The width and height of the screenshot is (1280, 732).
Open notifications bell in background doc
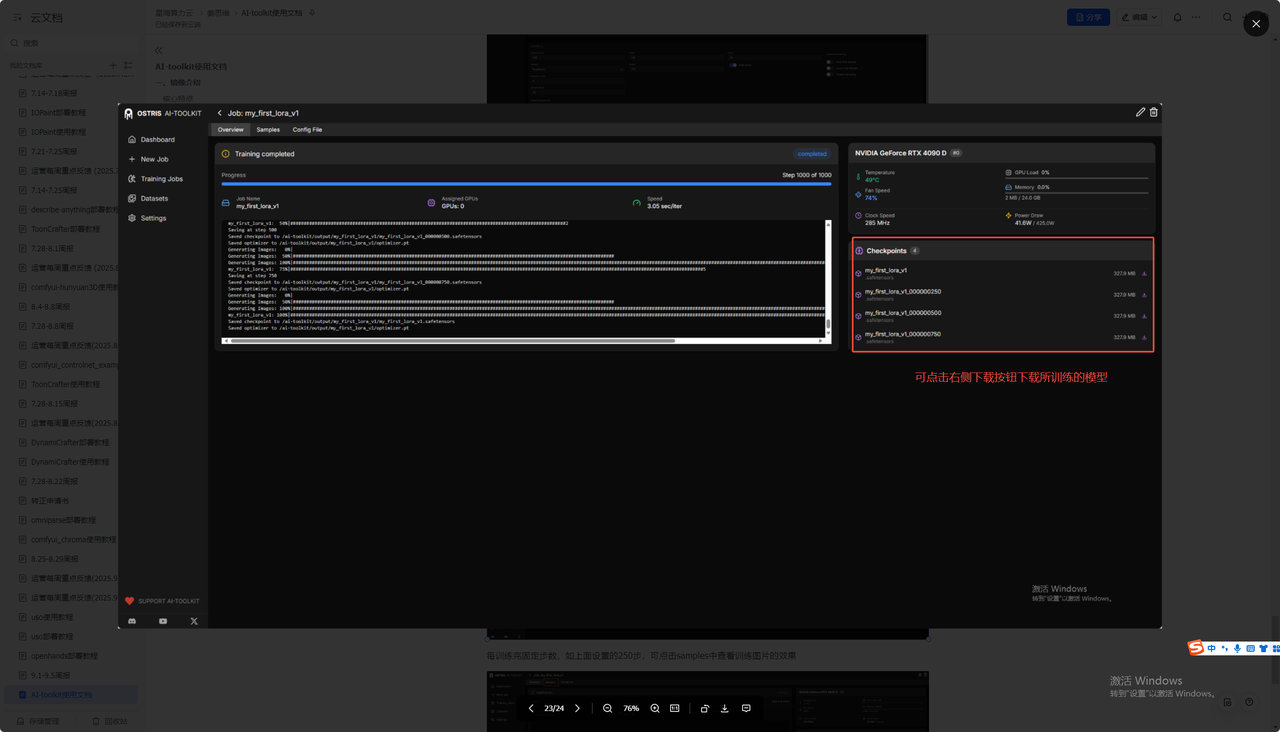pyautogui.click(x=1177, y=17)
